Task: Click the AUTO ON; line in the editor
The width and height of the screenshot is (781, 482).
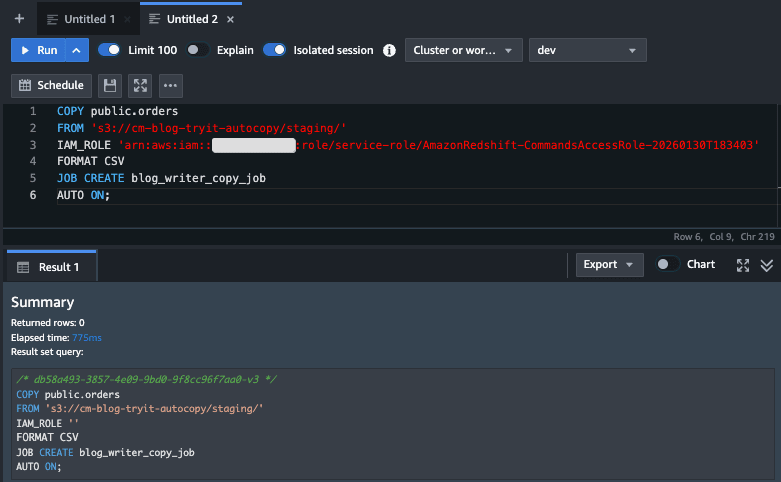Action: click(x=83, y=195)
